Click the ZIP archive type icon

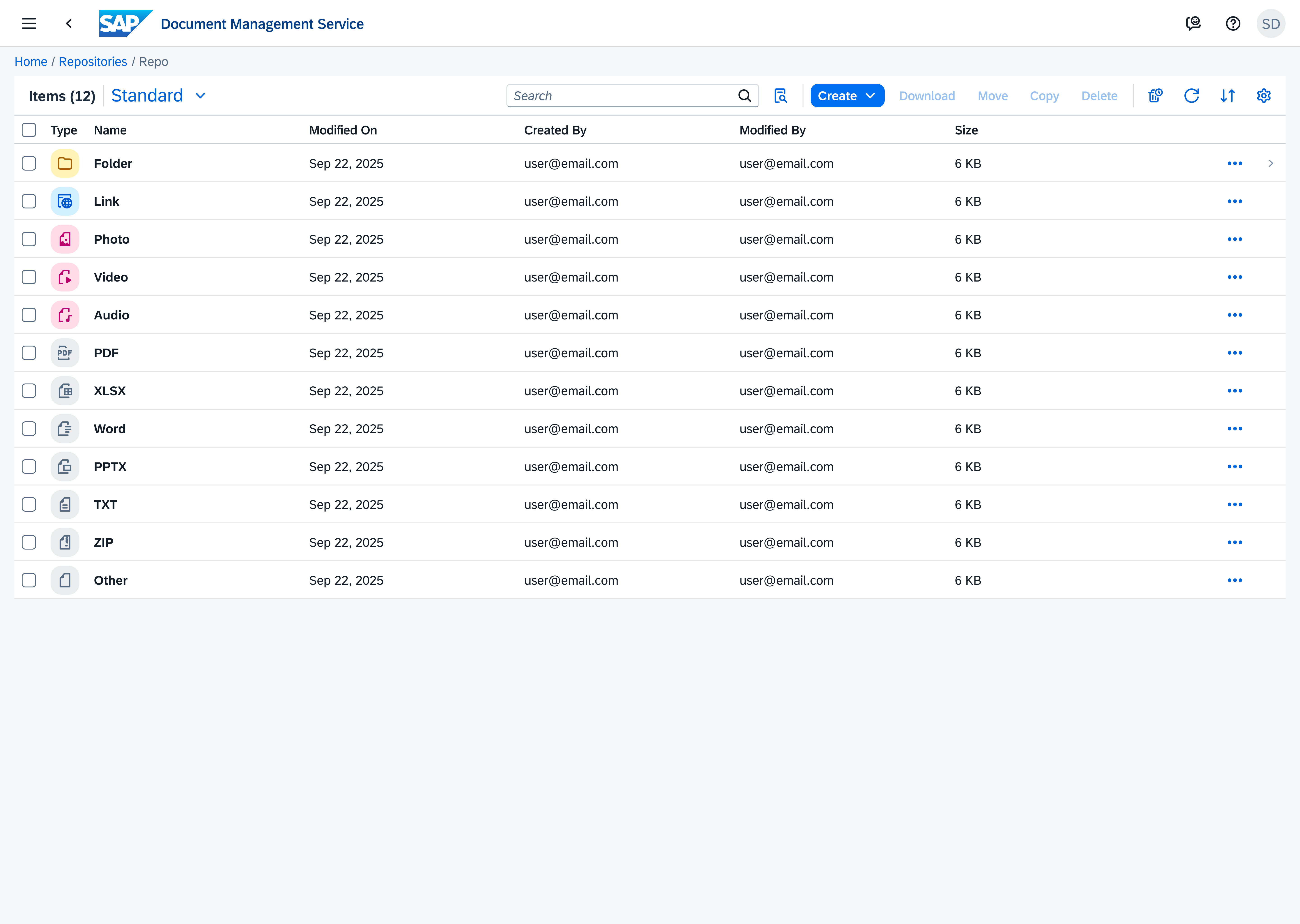click(65, 542)
